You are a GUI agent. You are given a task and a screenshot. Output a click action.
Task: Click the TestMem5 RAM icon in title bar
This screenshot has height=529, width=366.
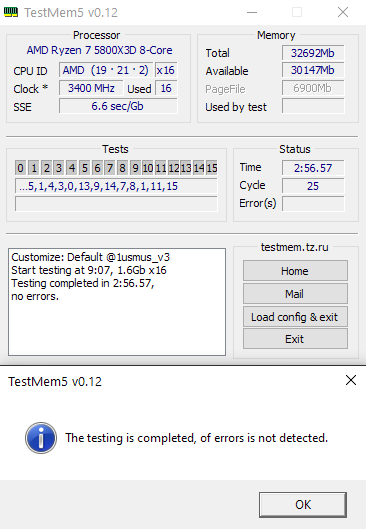[x=11, y=12]
